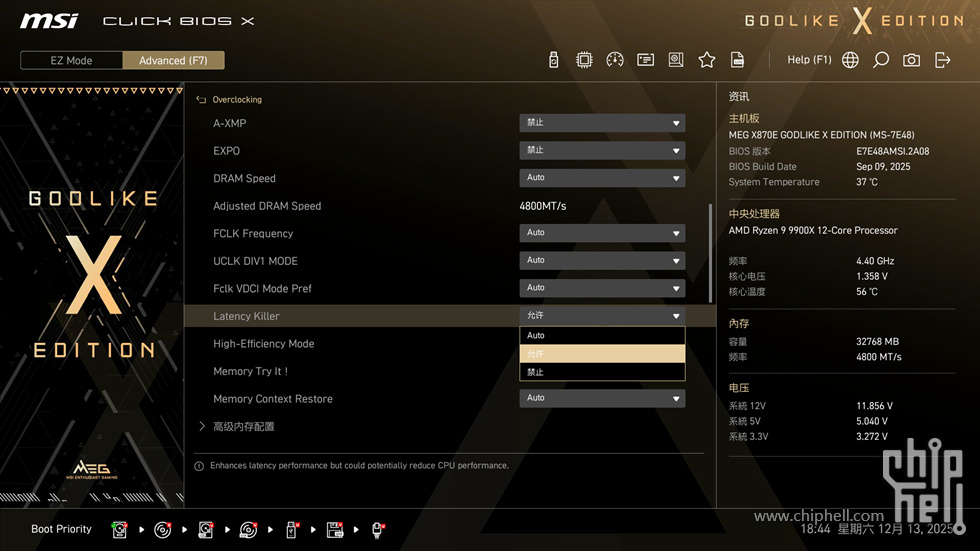
Task: Open the speedometer performance icon
Action: (x=615, y=60)
